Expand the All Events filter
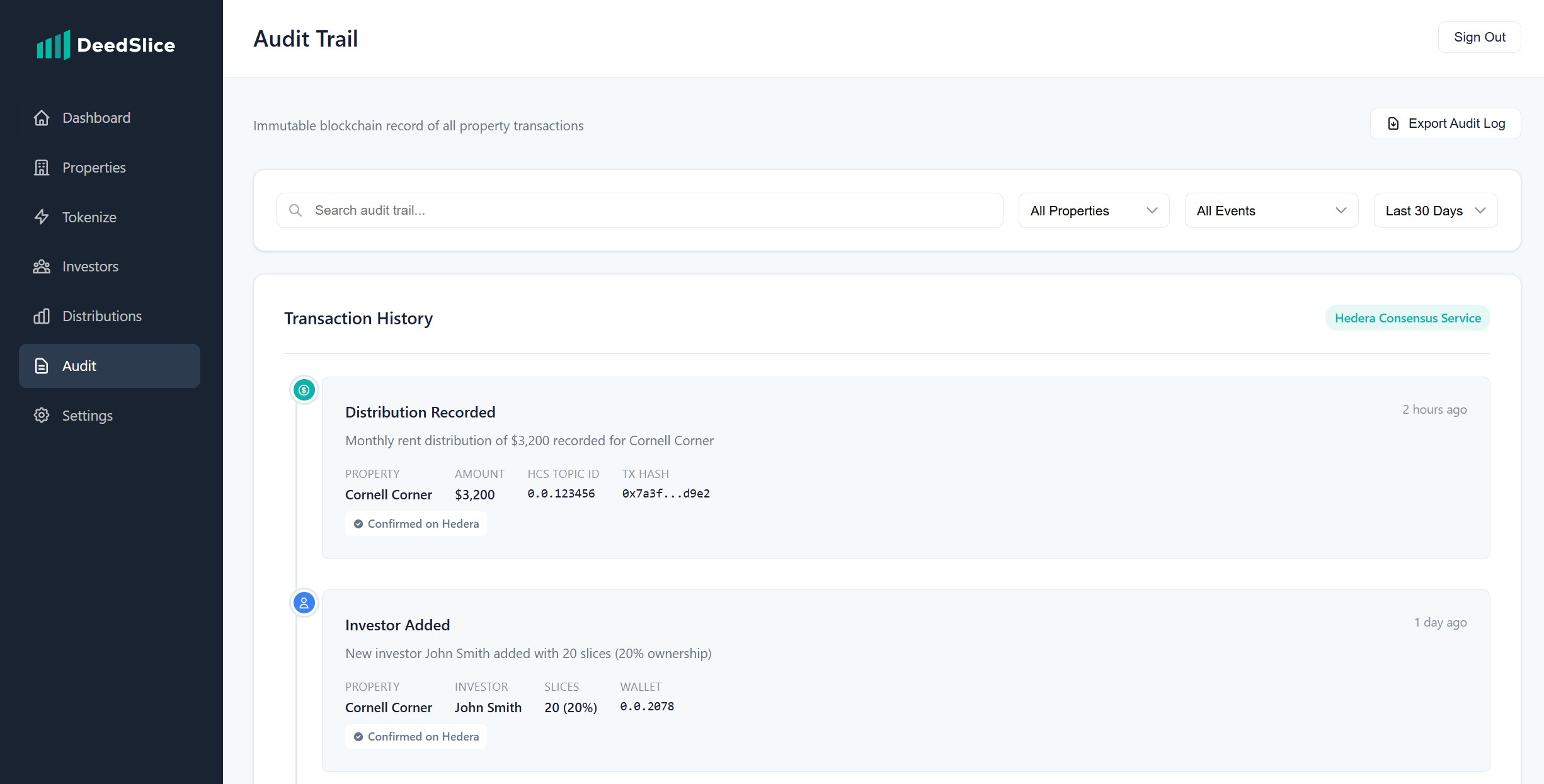The height and width of the screenshot is (784, 1544). pyautogui.click(x=1270, y=210)
